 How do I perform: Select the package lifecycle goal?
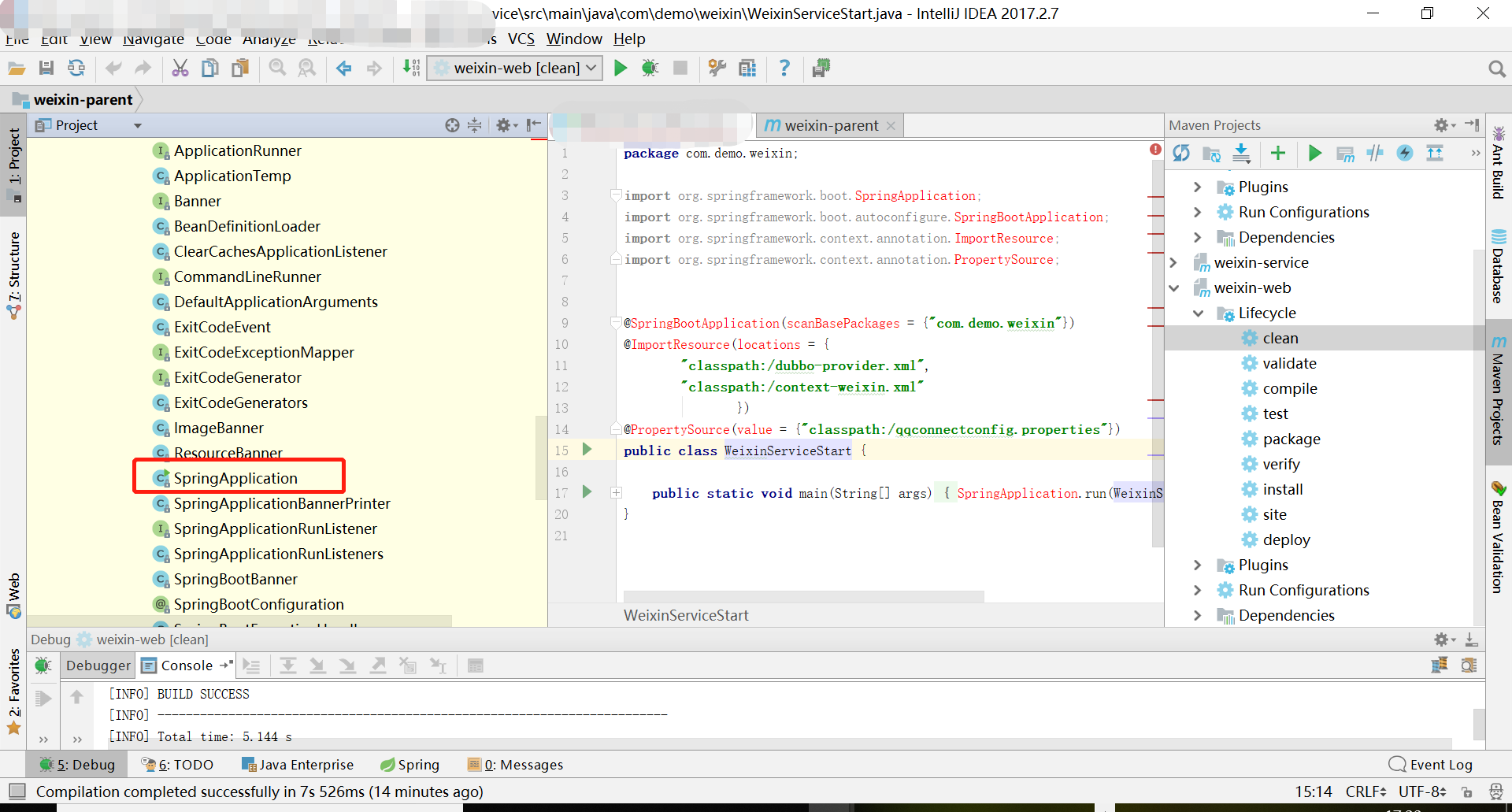(1291, 439)
